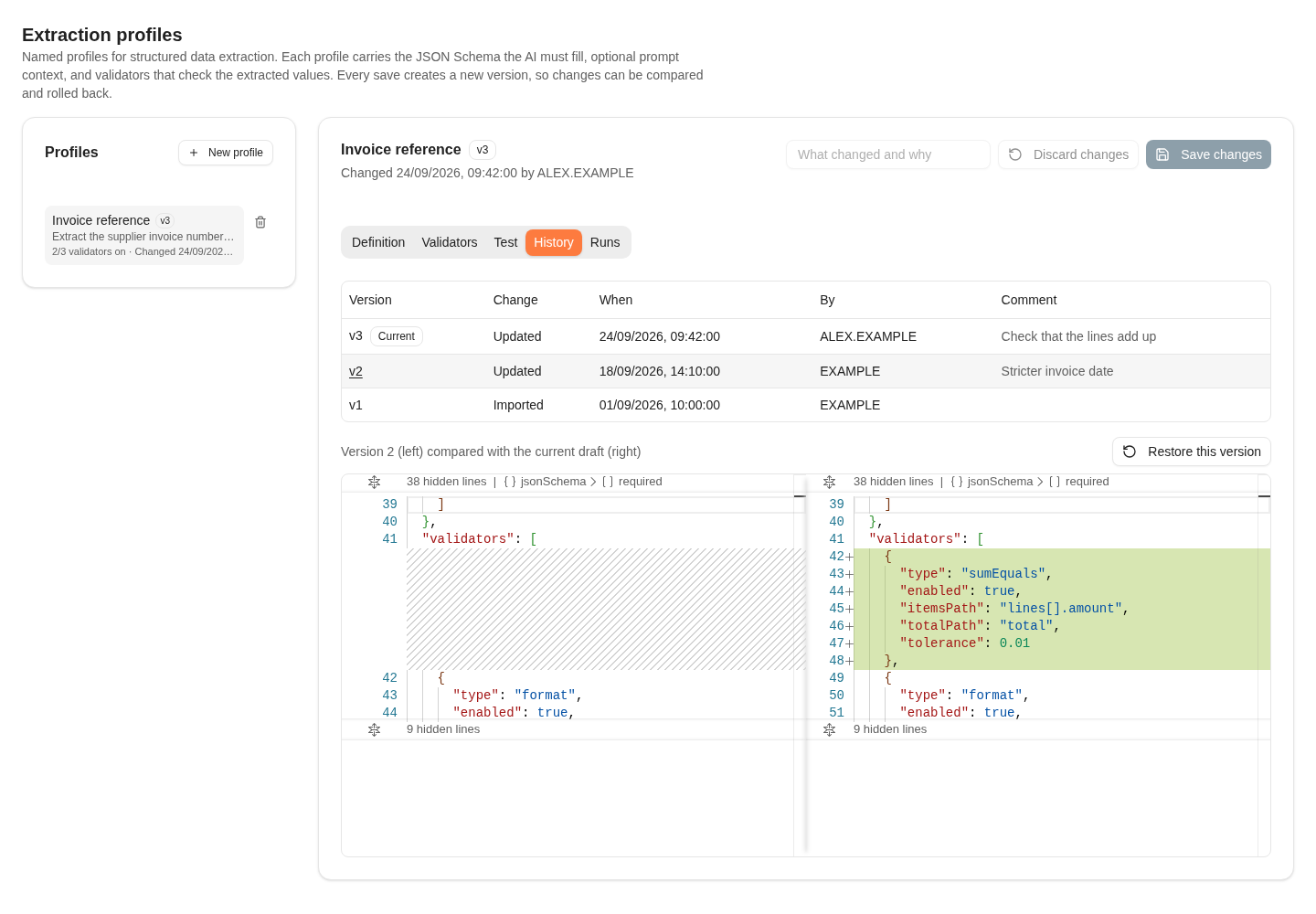The height and width of the screenshot is (914, 1316).
Task: Click the required breadcrumb in right diff header
Action: (1079, 482)
